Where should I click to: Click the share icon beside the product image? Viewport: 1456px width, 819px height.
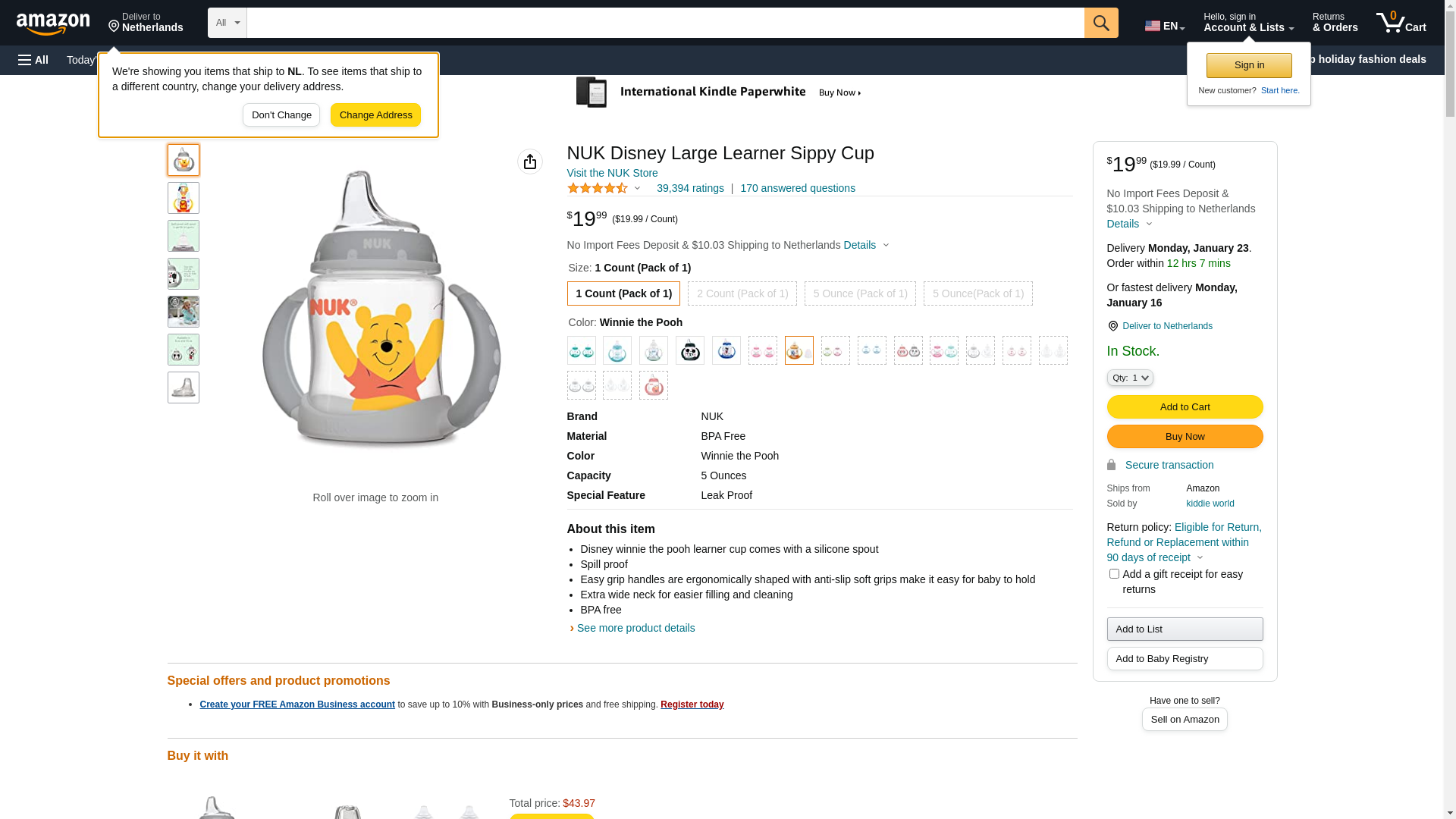(x=529, y=162)
